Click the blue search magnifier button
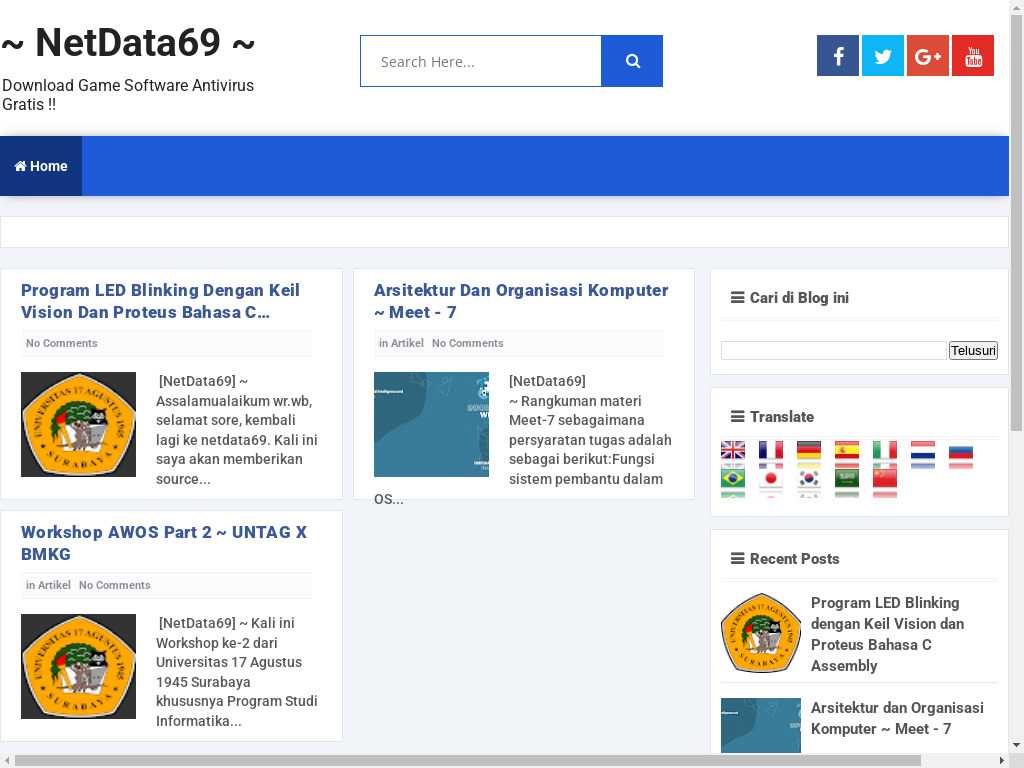 632,61
